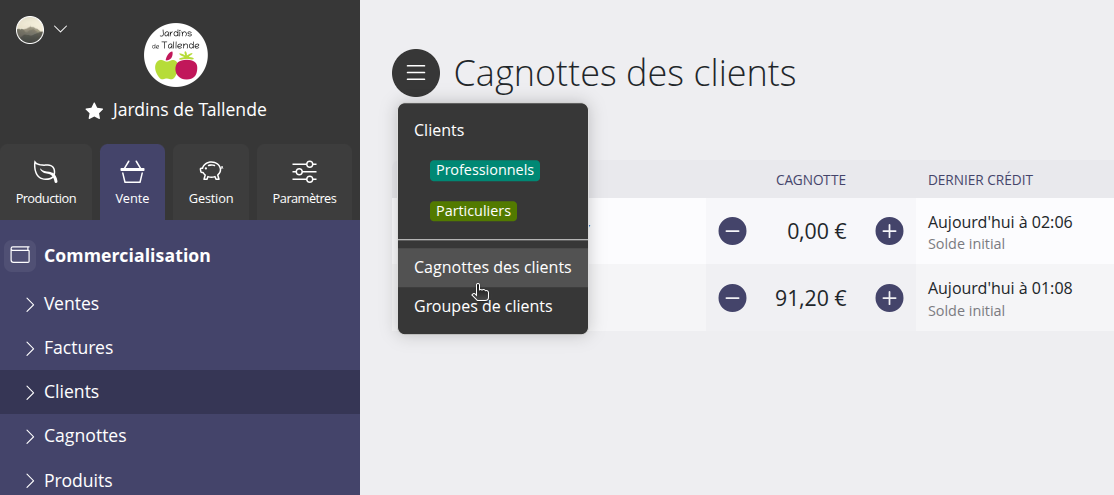
Task: Click the Commercialisation window icon
Action: coord(20,255)
